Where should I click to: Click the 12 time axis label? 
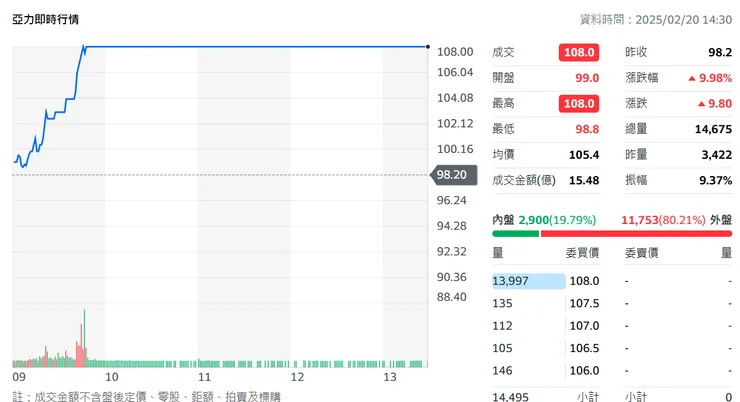297,377
